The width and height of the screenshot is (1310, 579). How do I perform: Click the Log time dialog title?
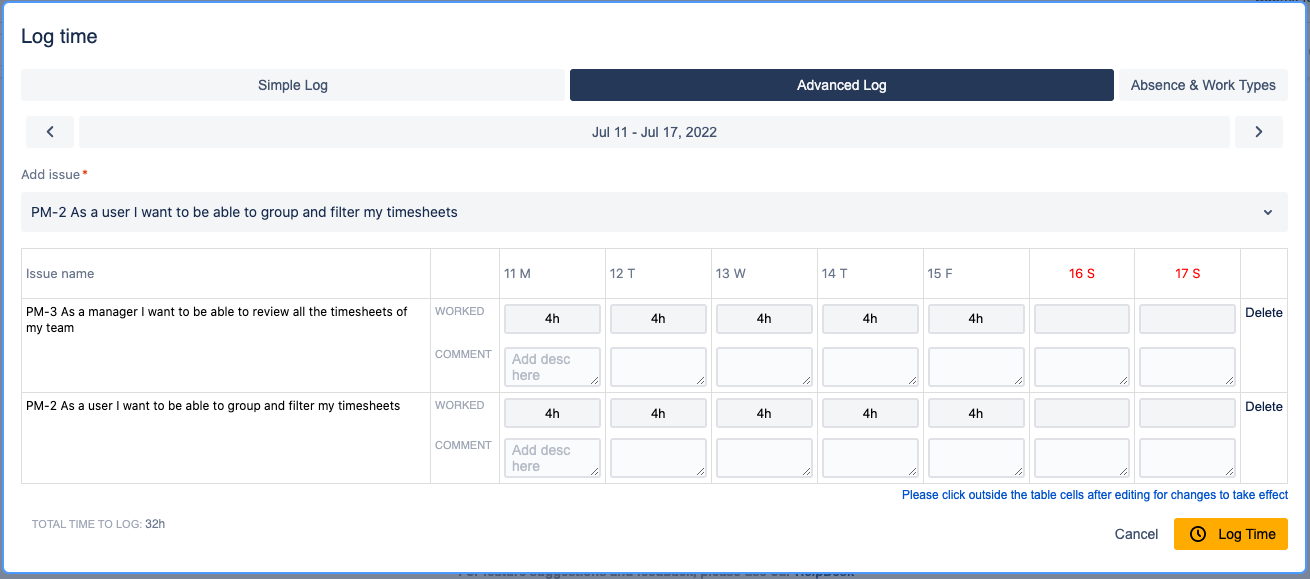(59, 37)
